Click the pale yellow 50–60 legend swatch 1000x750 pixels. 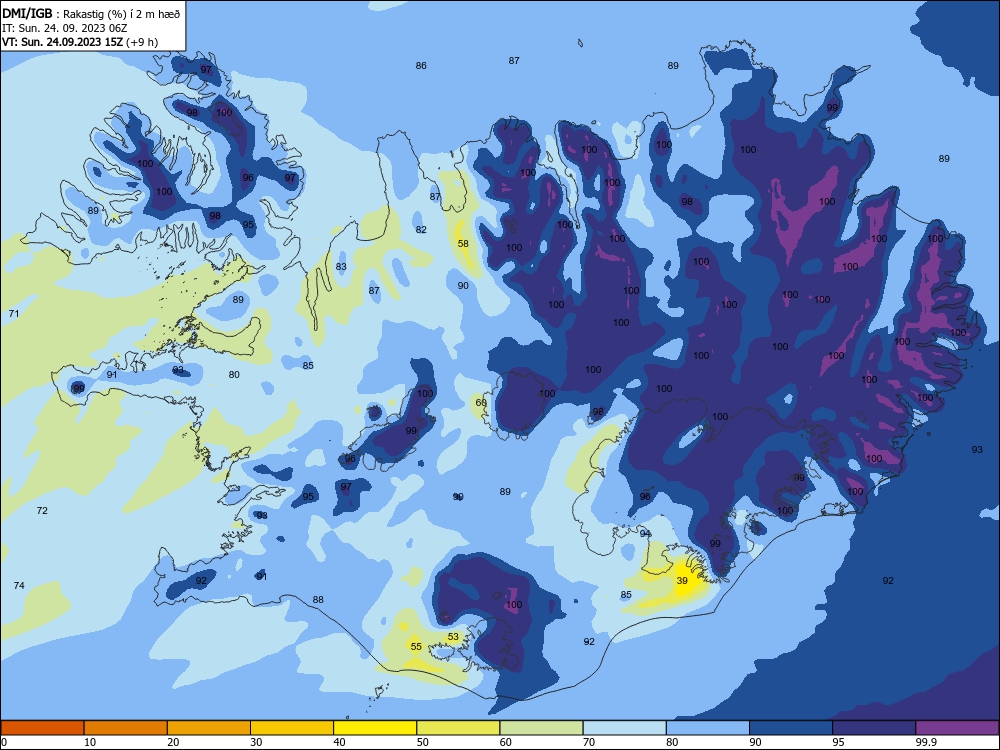[x=458, y=728]
